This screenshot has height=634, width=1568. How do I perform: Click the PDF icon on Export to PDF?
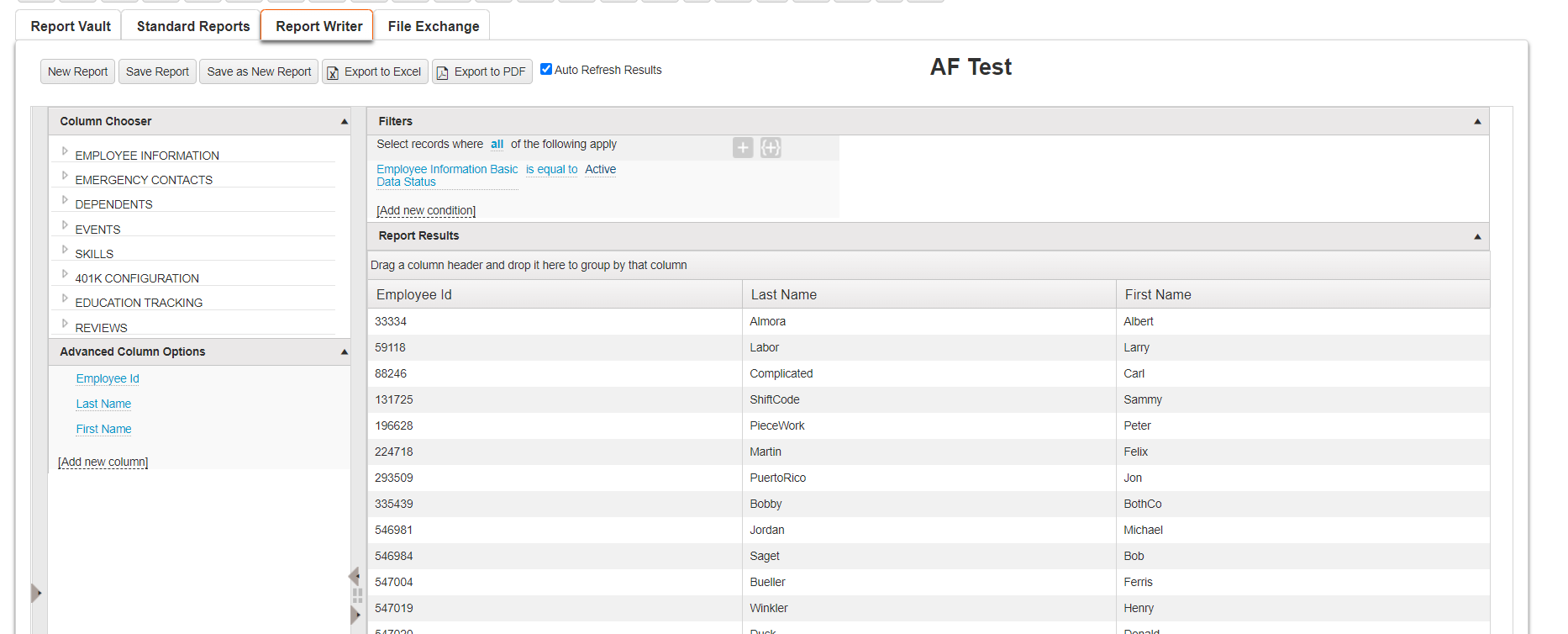tap(443, 73)
